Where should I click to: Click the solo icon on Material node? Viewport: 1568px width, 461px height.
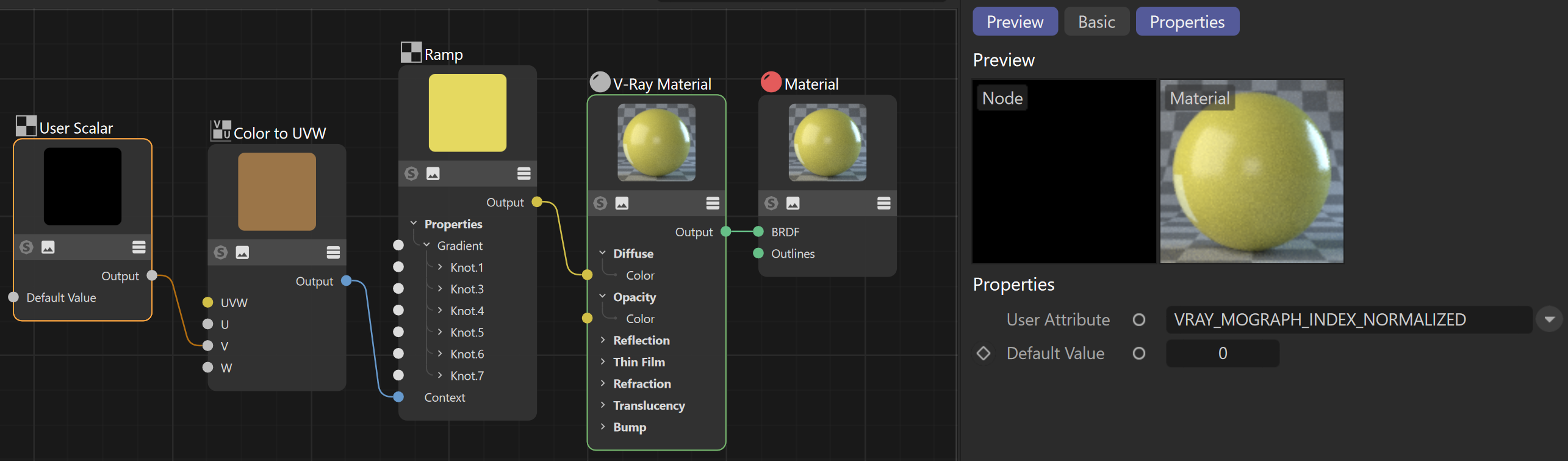[x=771, y=203]
